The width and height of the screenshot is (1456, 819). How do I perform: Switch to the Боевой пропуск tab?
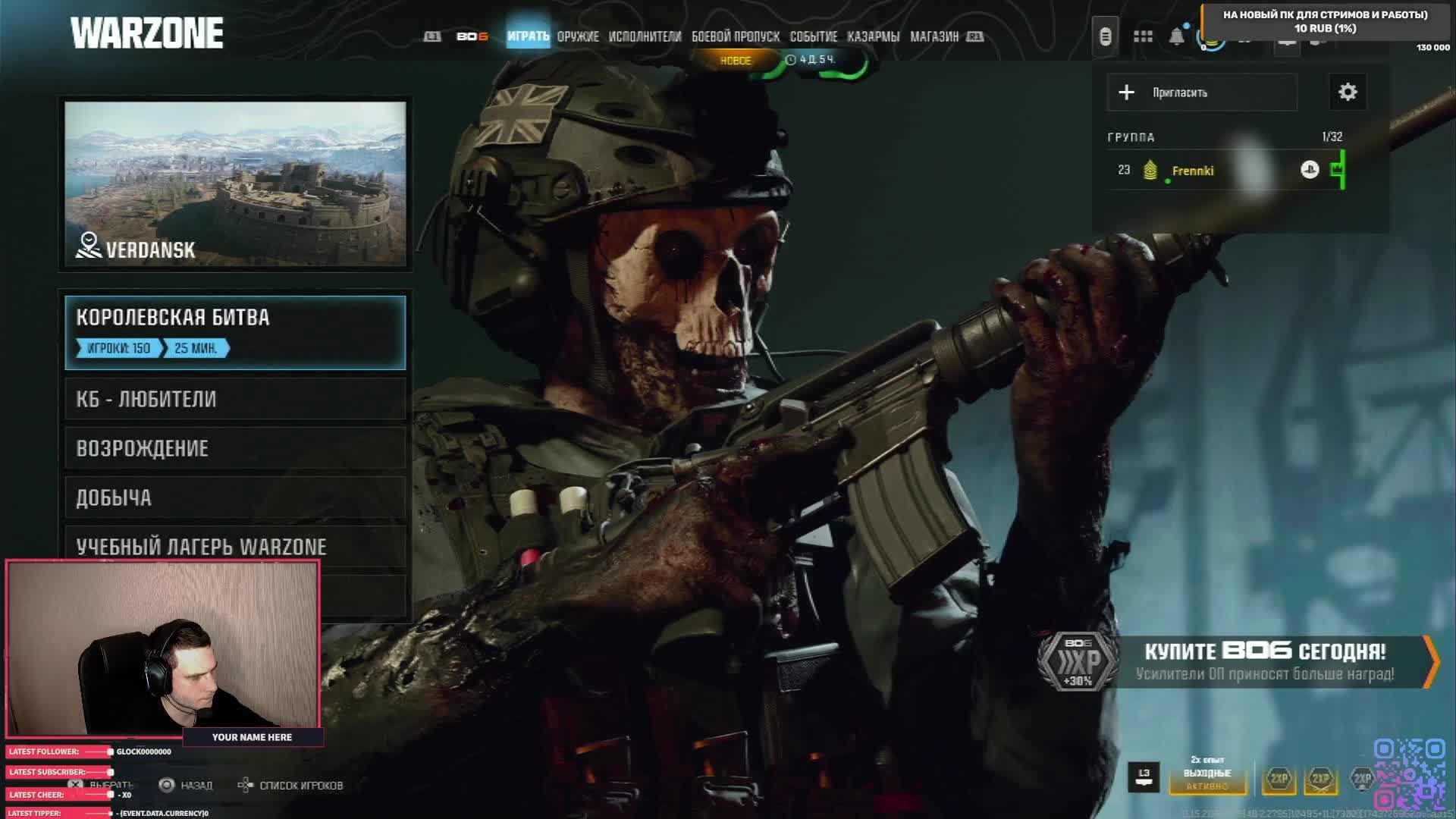pyautogui.click(x=735, y=36)
